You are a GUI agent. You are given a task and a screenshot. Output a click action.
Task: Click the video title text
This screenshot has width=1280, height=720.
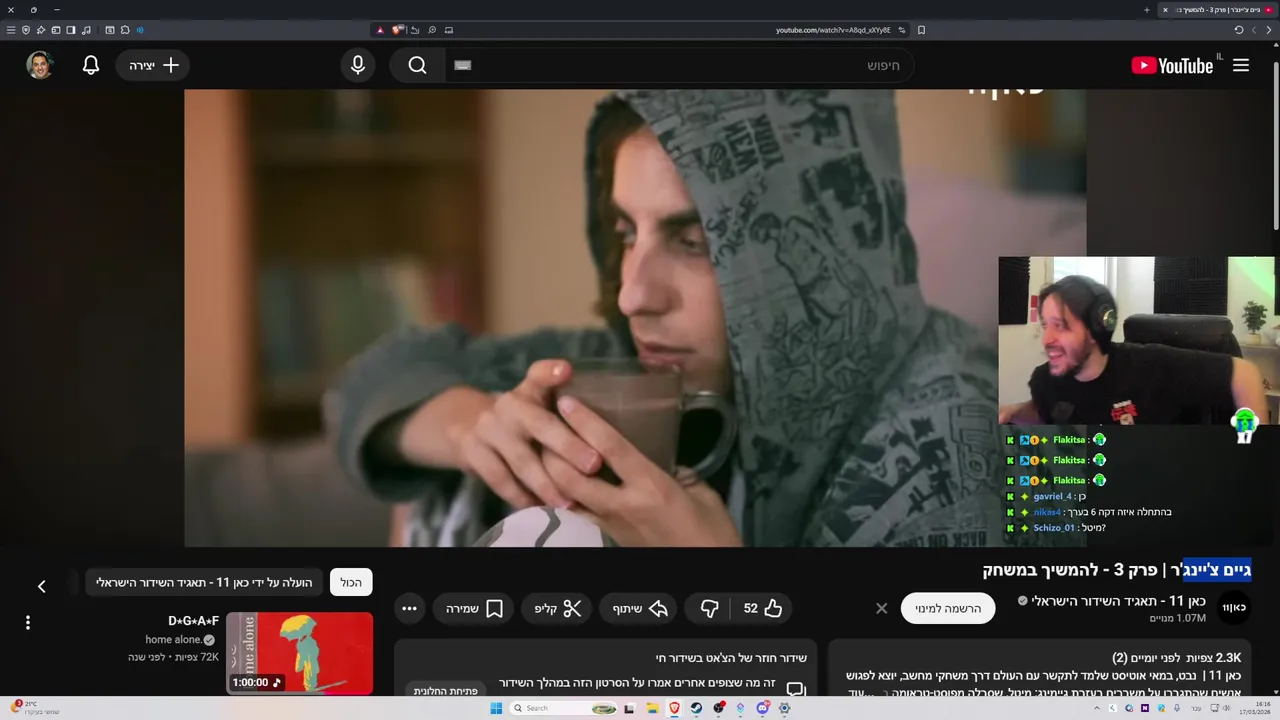[1117, 570]
